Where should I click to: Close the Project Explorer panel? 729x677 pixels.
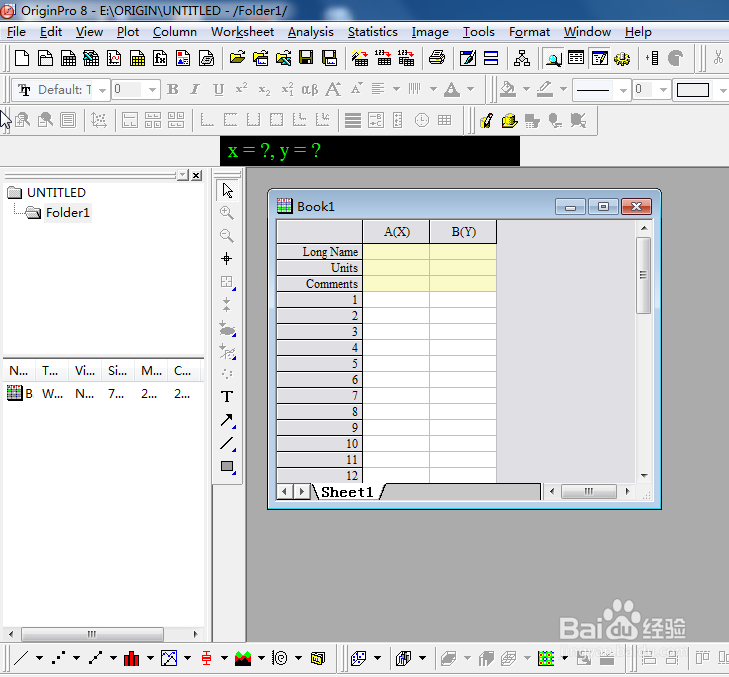coord(197,175)
